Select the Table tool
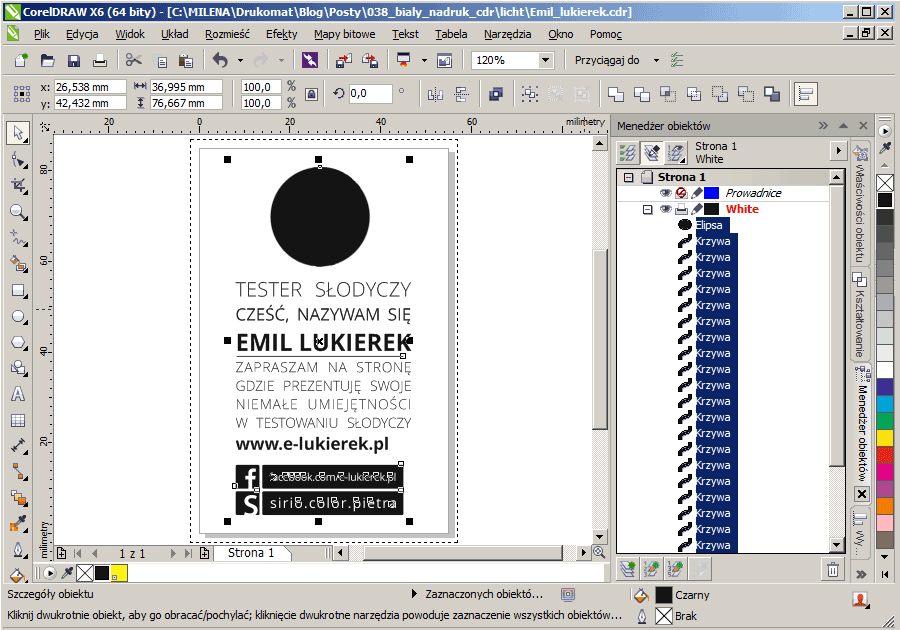Viewport: 900px width, 630px height. (18, 421)
